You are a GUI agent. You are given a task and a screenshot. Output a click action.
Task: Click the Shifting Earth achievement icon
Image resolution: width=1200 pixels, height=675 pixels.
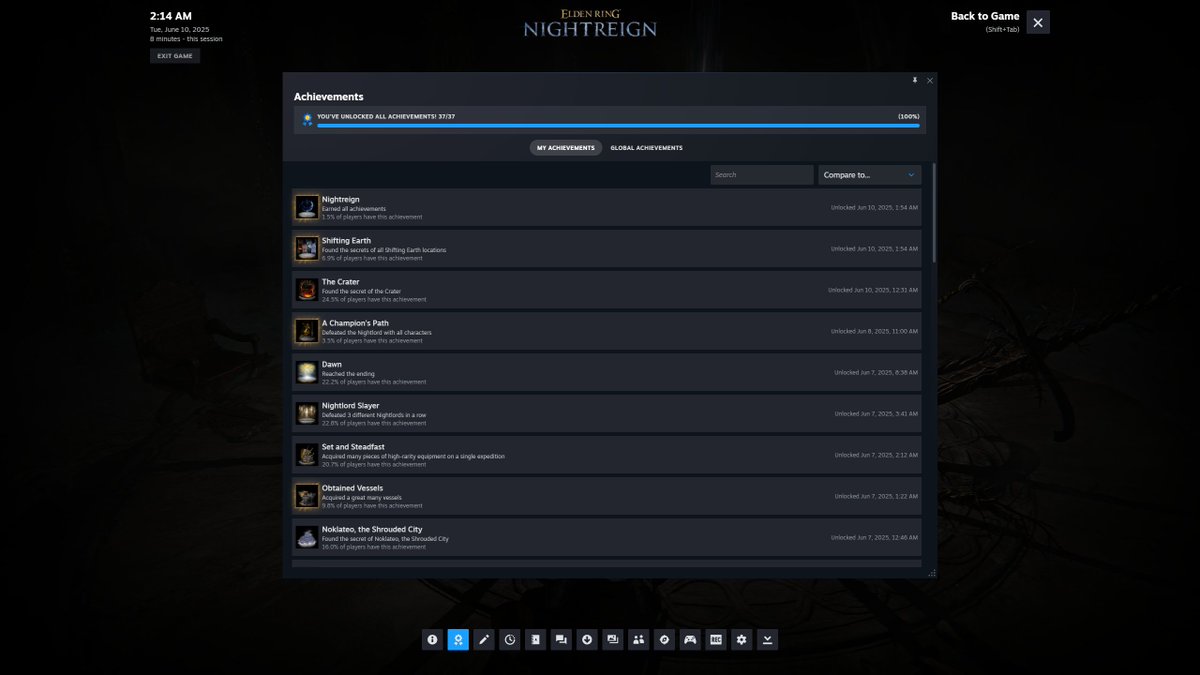click(307, 248)
